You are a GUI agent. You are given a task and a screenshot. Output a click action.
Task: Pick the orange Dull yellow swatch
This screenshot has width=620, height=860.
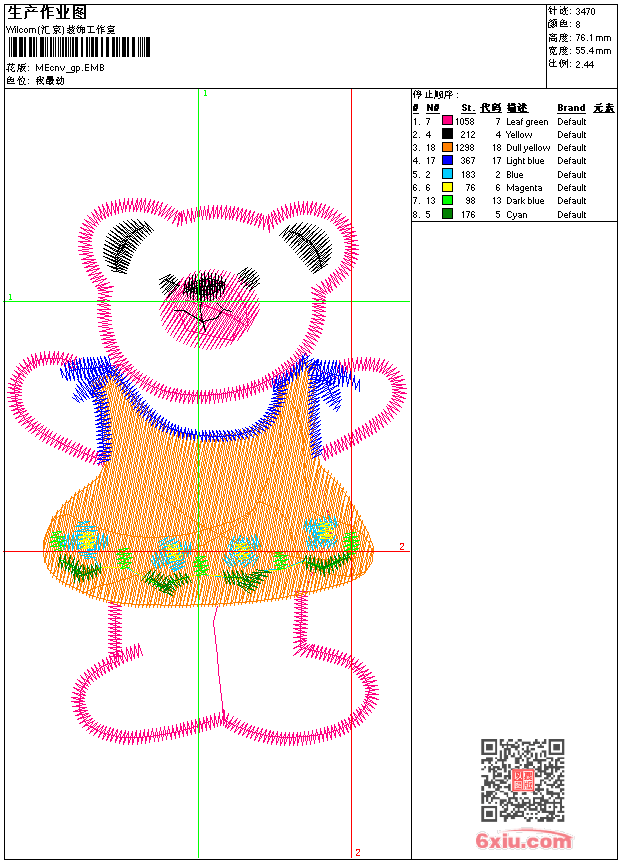click(447, 148)
